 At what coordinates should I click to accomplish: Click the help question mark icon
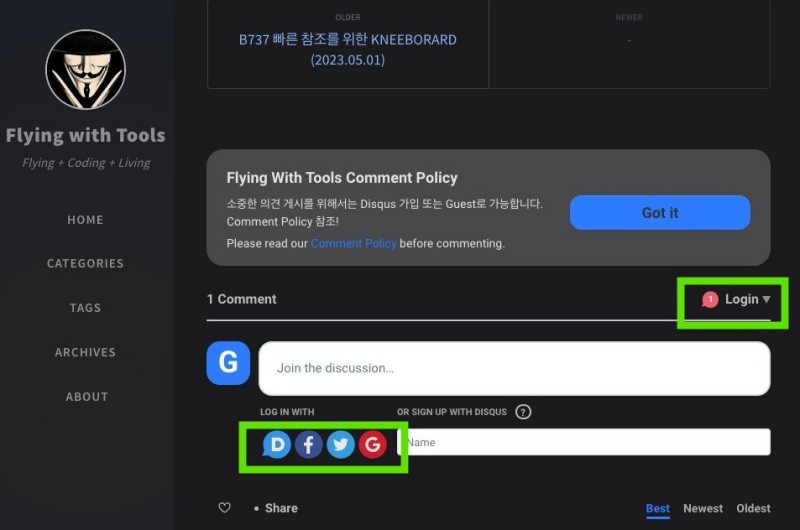(523, 412)
